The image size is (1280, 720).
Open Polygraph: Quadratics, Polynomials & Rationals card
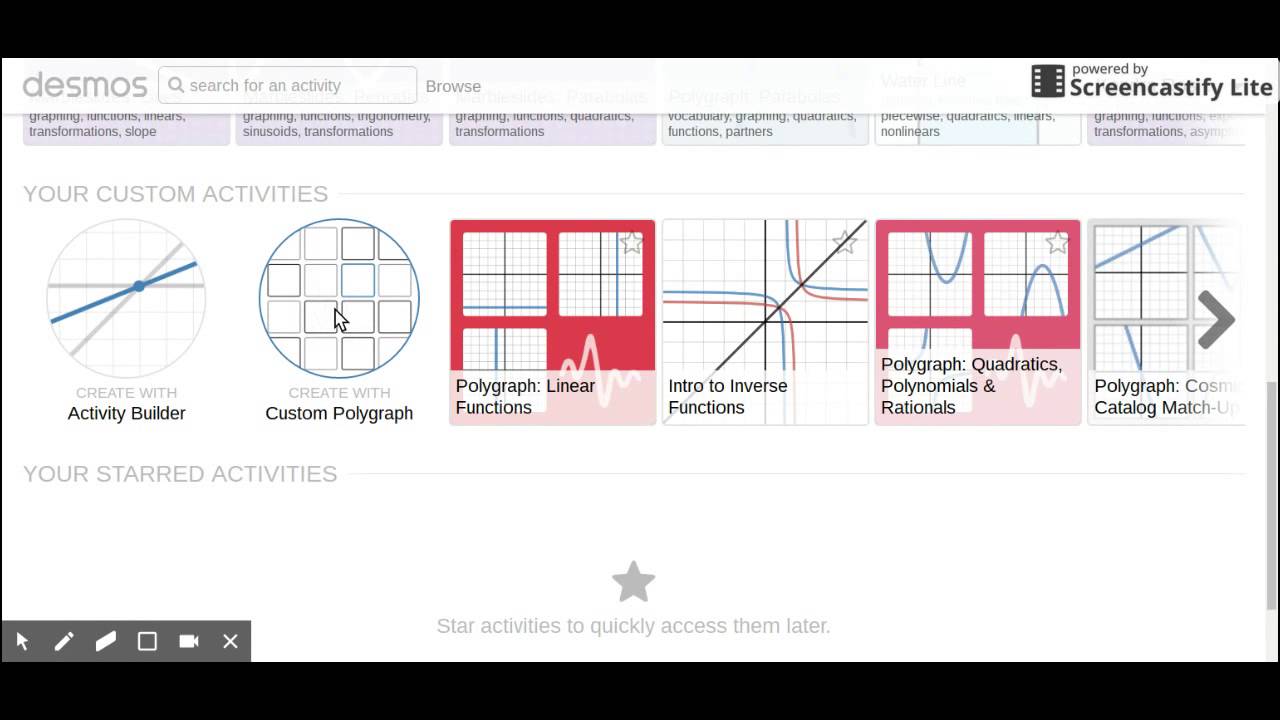[978, 322]
